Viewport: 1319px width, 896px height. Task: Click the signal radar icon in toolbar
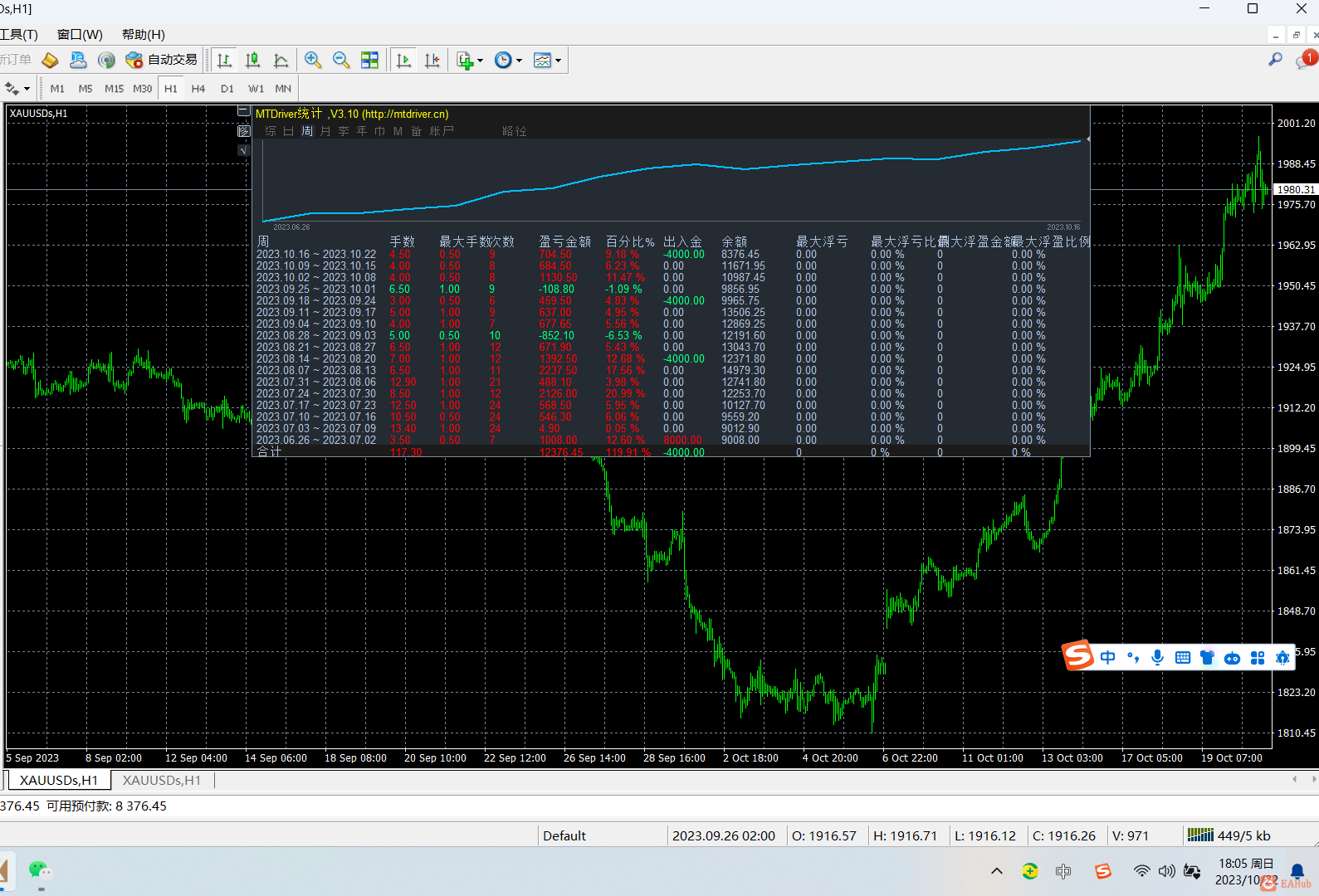pyautogui.click(x=106, y=60)
